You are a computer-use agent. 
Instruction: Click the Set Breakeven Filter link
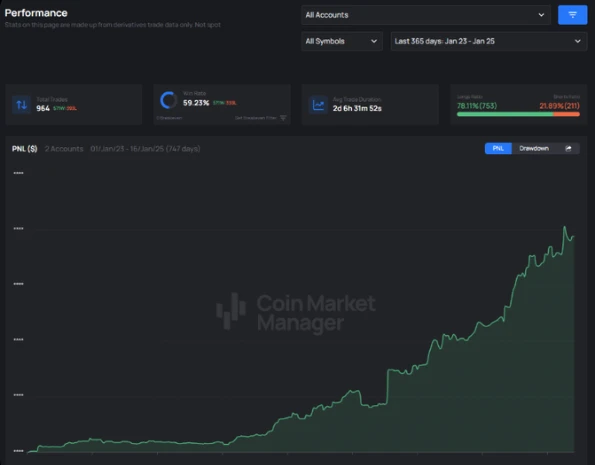[256, 118]
